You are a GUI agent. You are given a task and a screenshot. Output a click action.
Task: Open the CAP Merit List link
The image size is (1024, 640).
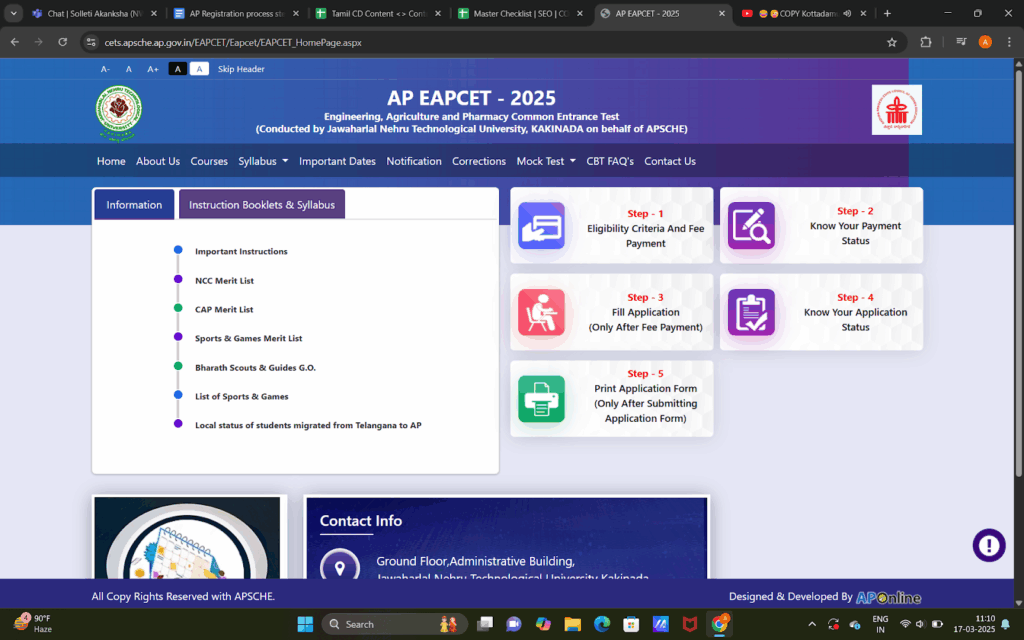224,310
